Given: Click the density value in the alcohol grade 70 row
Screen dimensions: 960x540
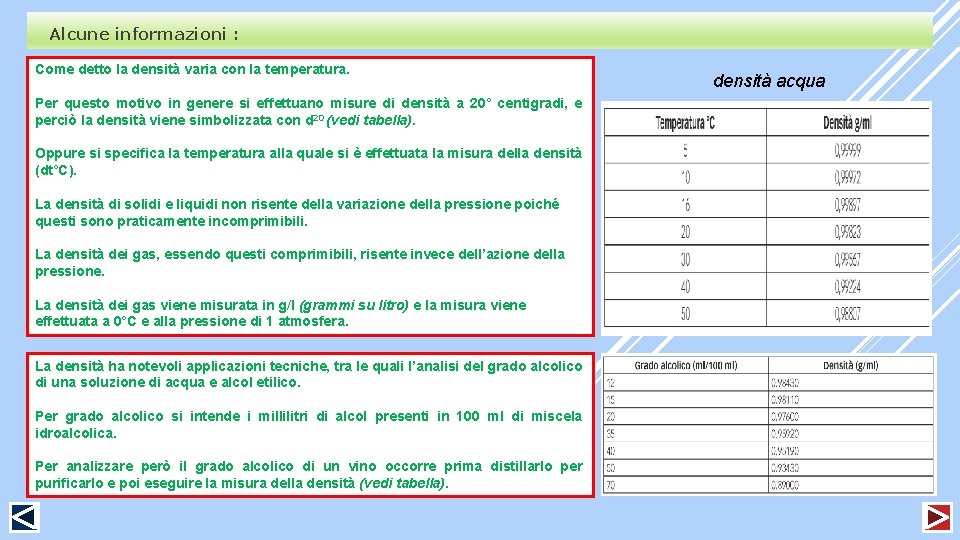Looking at the screenshot, I should coord(785,485).
